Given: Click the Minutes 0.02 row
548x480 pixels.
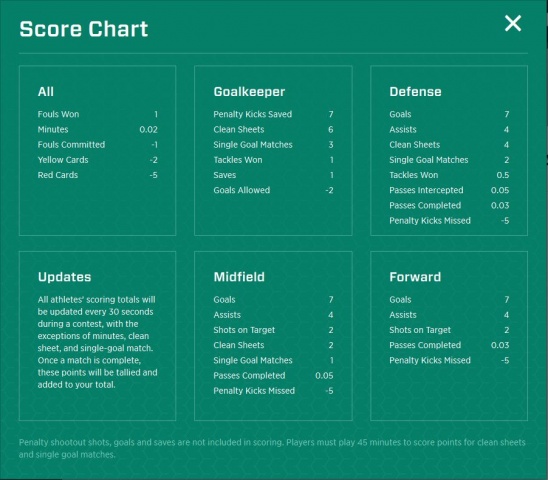Looking at the screenshot, I should [98, 130].
